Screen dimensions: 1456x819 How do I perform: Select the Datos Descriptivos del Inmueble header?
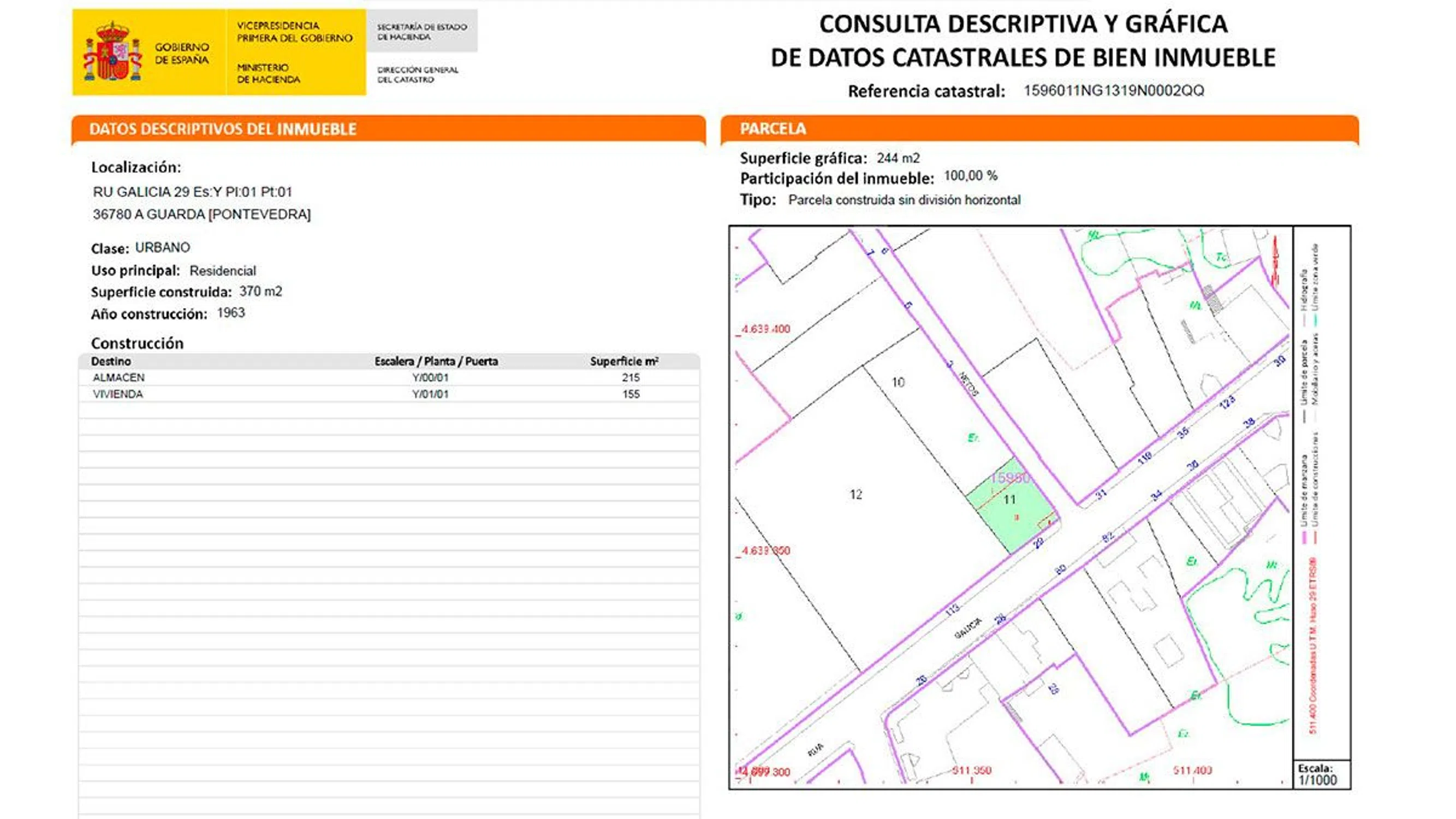point(223,129)
